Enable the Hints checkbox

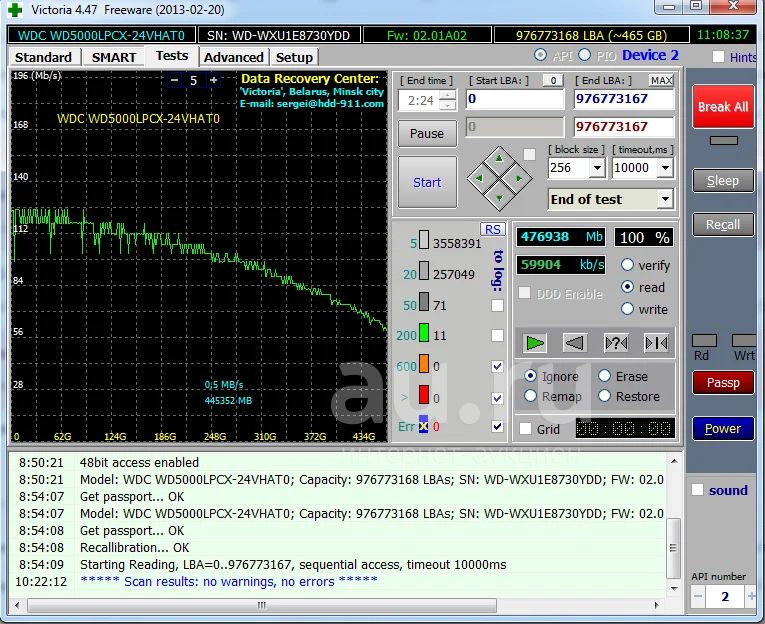coord(718,57)
